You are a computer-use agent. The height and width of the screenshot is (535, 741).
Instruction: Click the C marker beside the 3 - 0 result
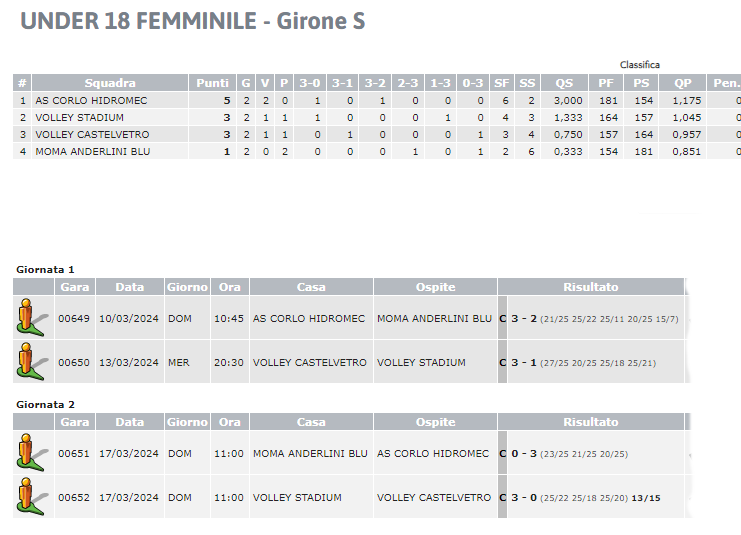(x=502, y=498)
